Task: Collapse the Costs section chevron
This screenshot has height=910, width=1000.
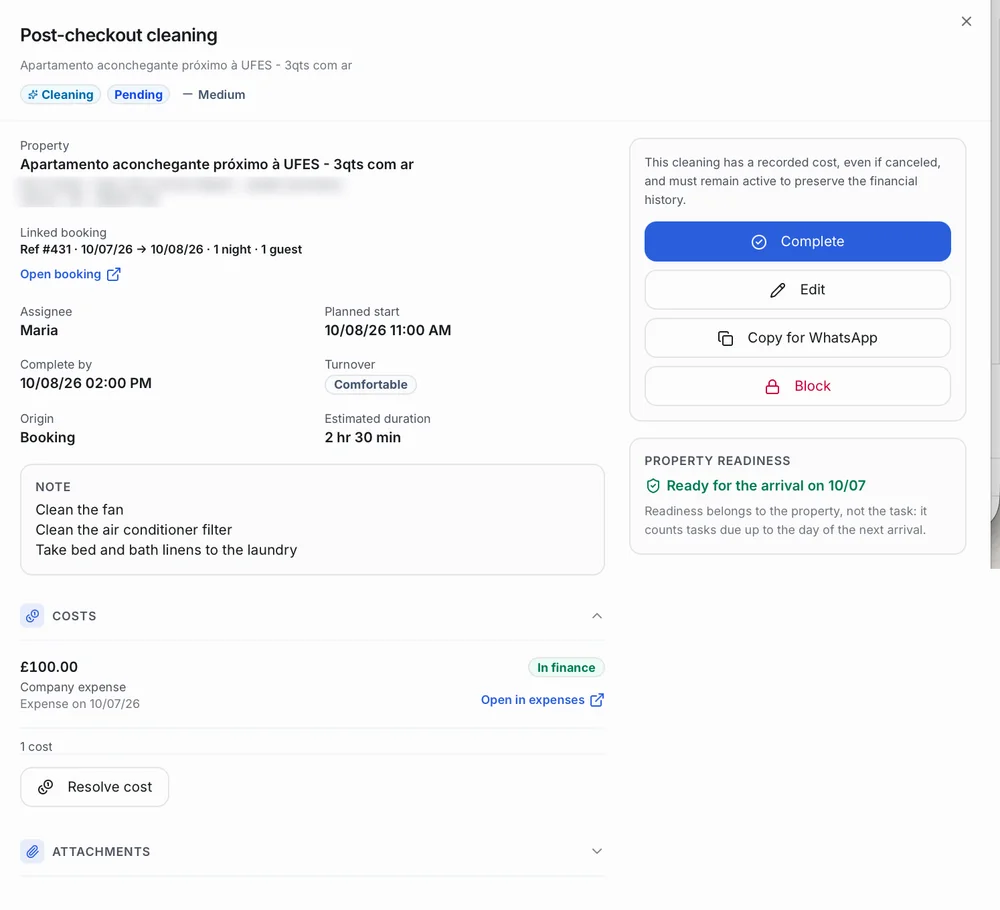Action: coord(597,615)
